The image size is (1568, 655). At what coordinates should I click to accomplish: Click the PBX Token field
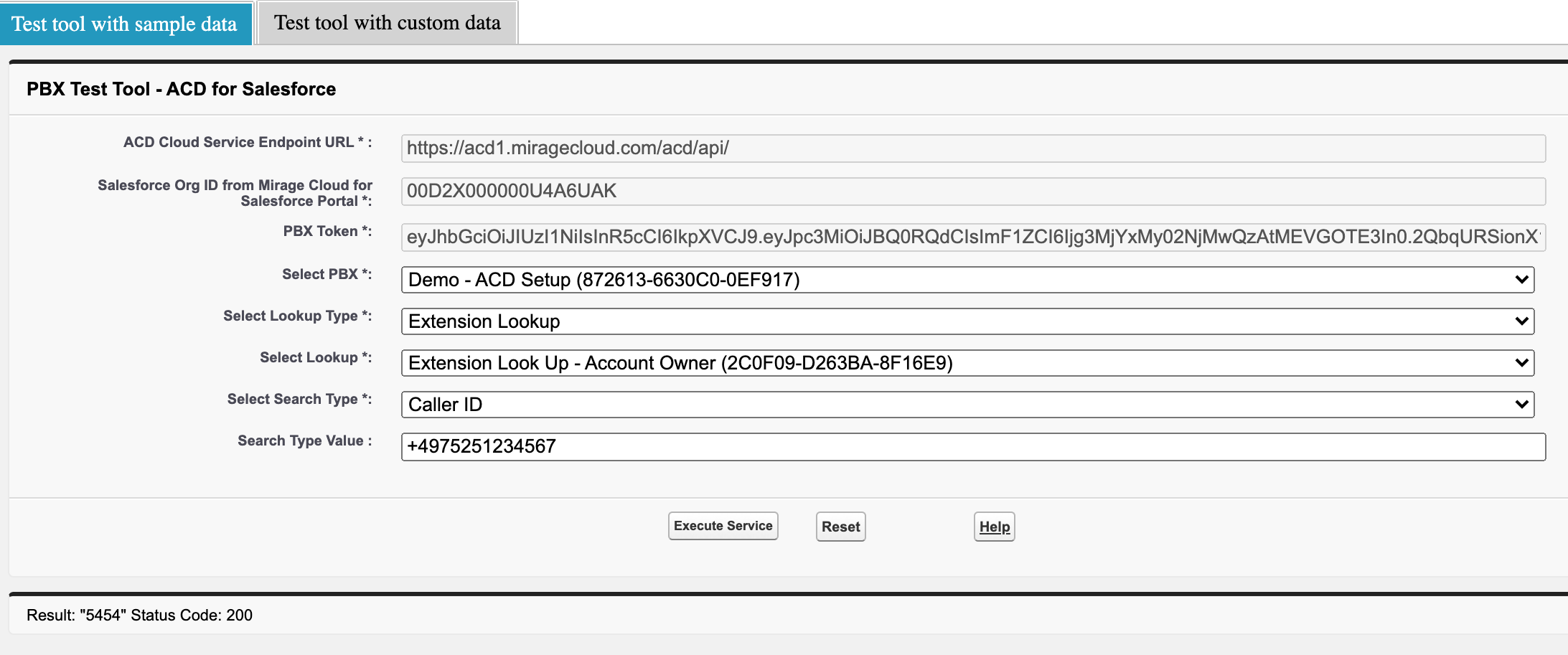(x=973, y=237)
